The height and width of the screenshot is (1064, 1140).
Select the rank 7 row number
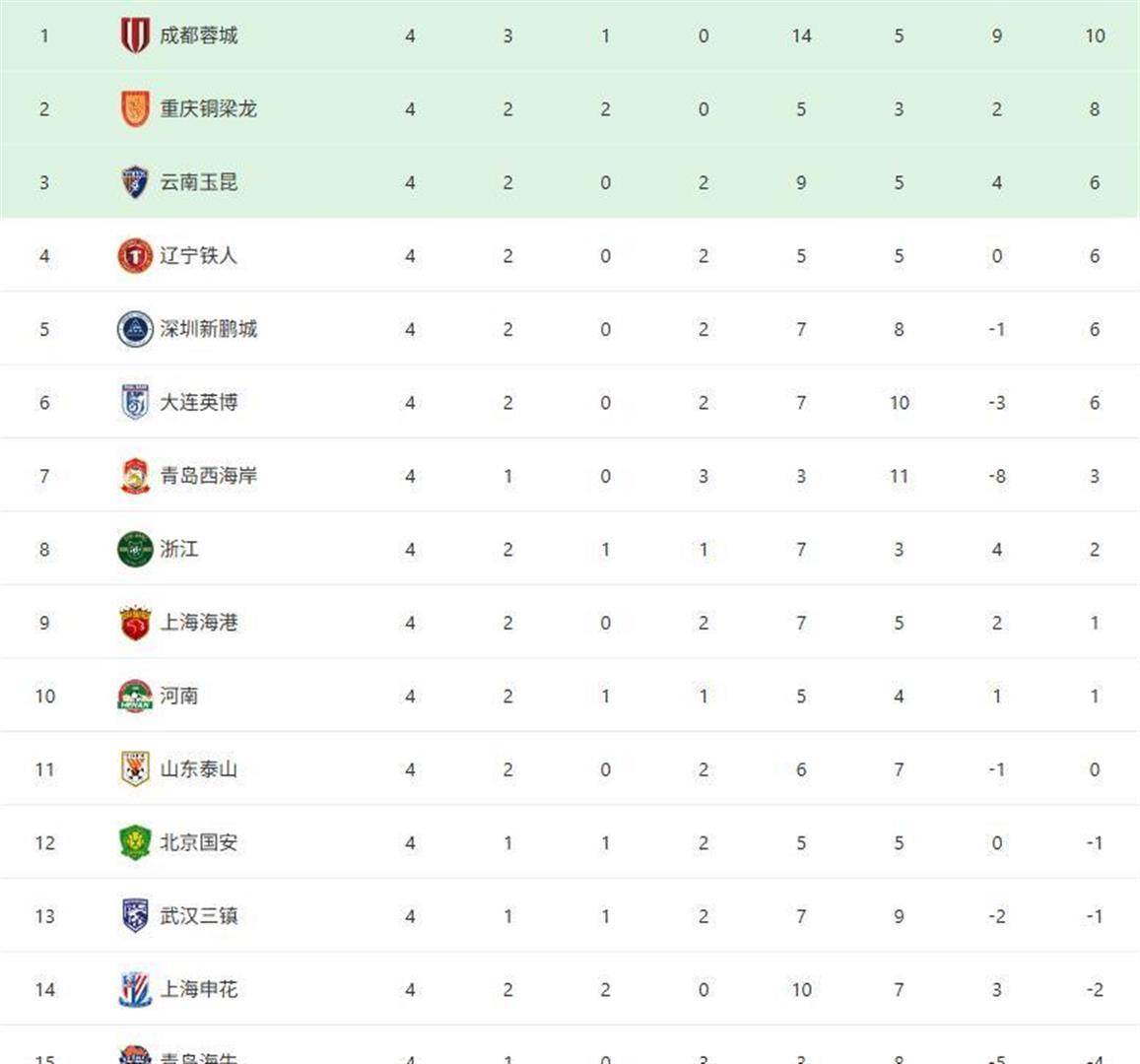(44, 476)
